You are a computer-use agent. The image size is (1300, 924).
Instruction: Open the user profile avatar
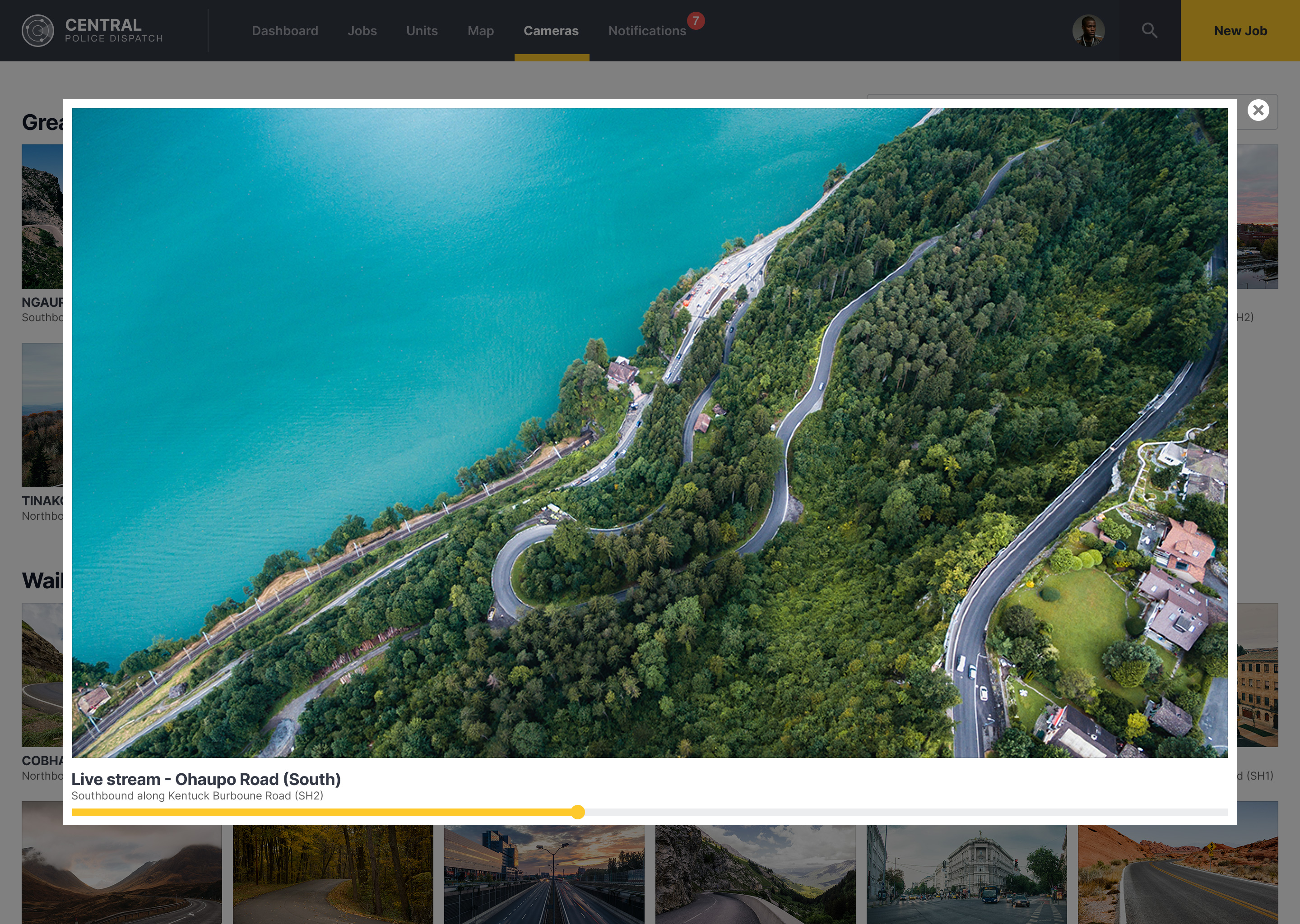click(1088, 31)
